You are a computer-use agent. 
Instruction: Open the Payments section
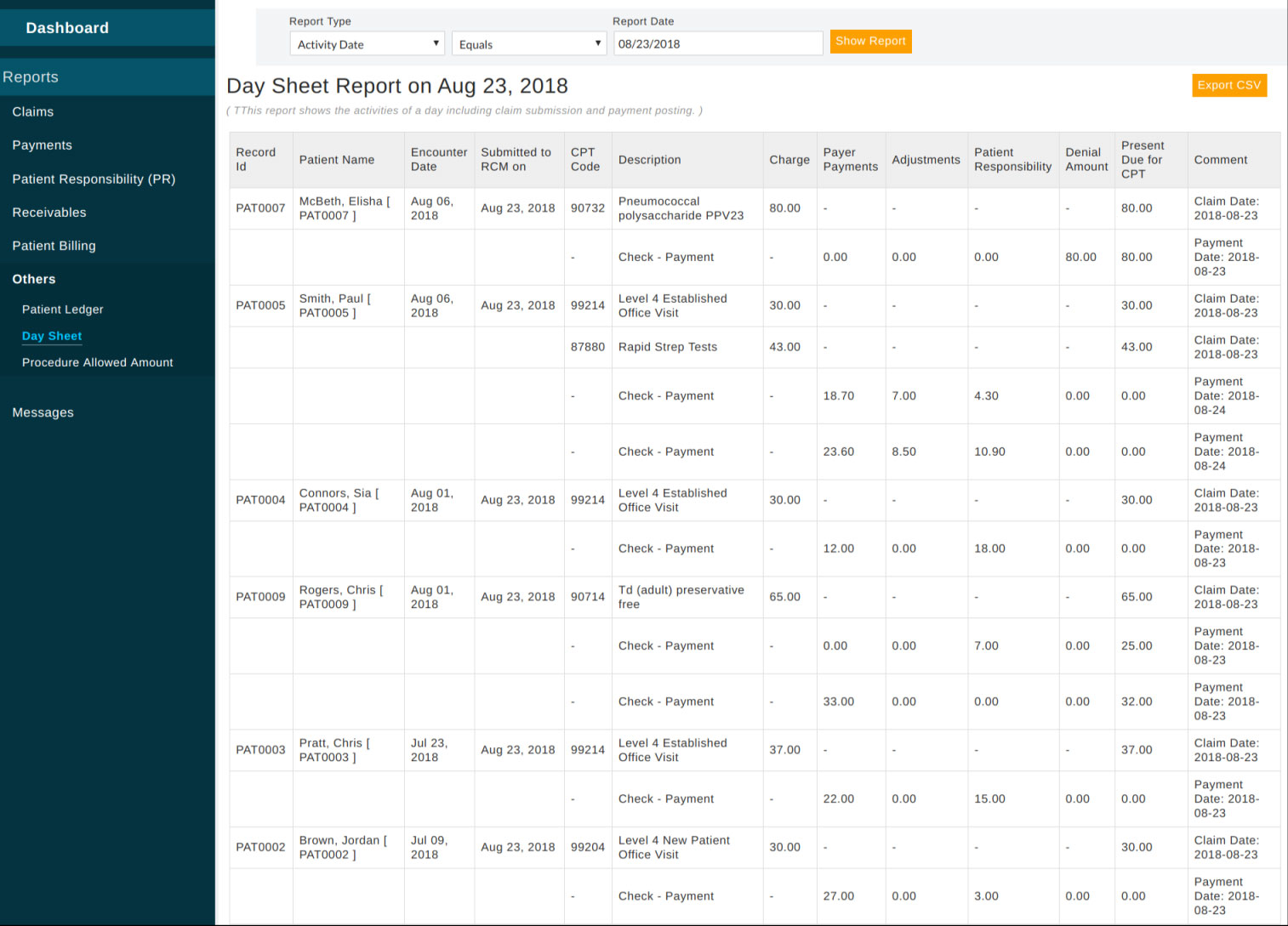[42, 145]
